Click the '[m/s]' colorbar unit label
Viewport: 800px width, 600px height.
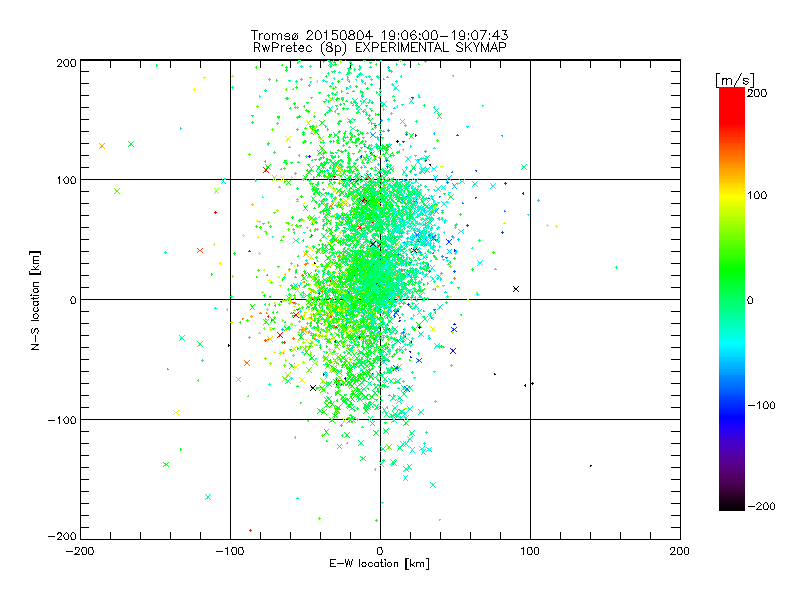(x=735, y=80)
